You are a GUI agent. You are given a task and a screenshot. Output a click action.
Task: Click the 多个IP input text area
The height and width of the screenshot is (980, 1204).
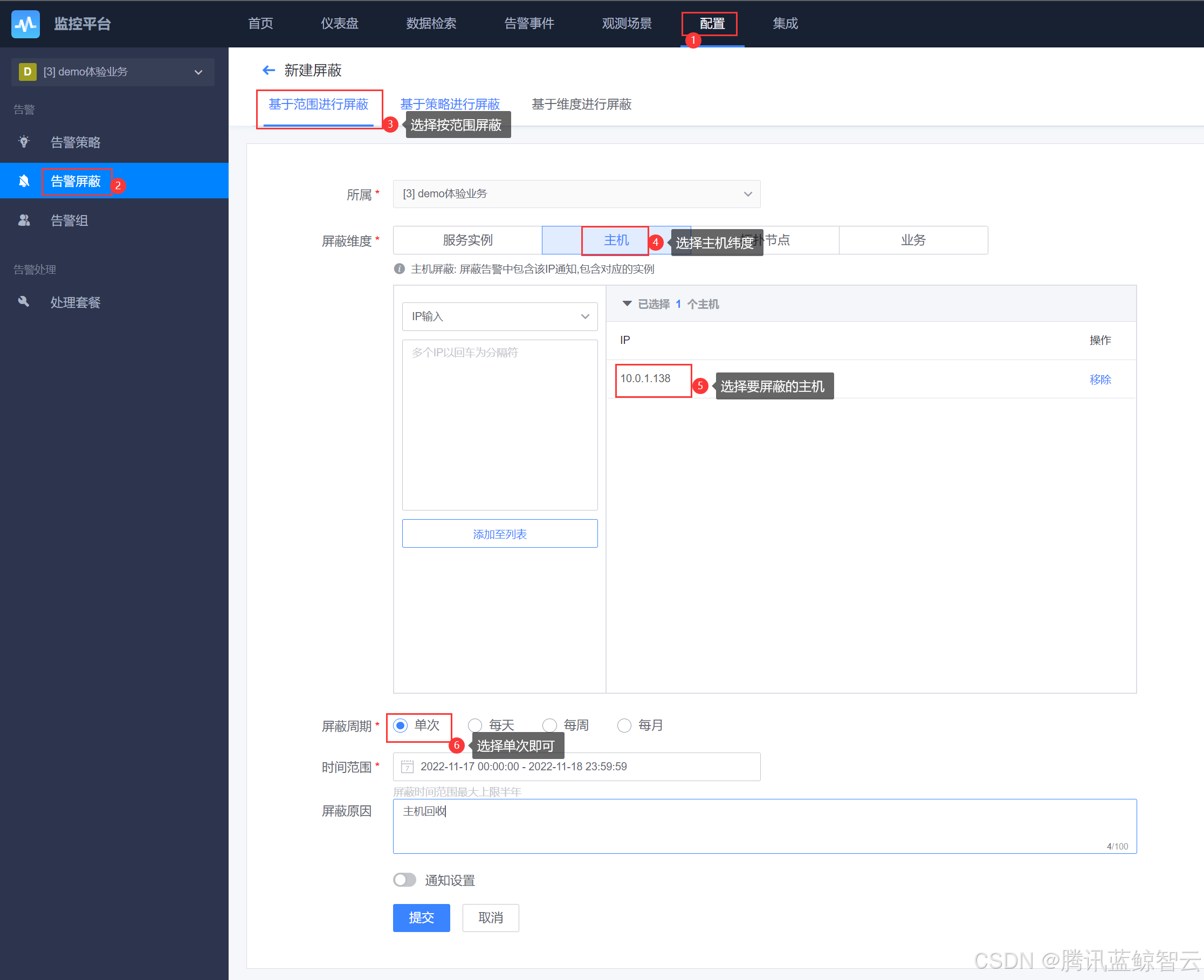coord(499,425)
